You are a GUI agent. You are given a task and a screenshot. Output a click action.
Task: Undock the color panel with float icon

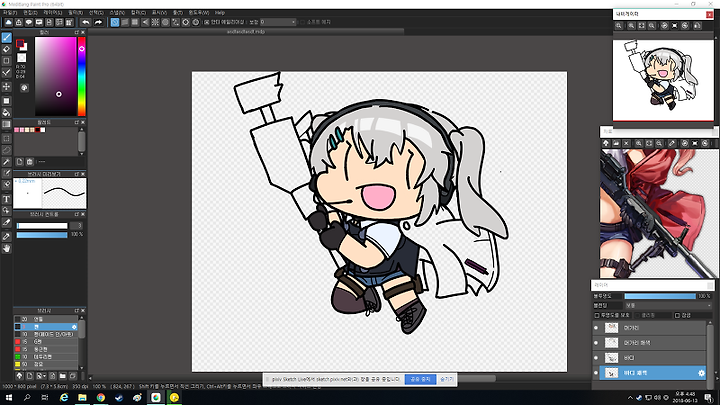(77, 33)
